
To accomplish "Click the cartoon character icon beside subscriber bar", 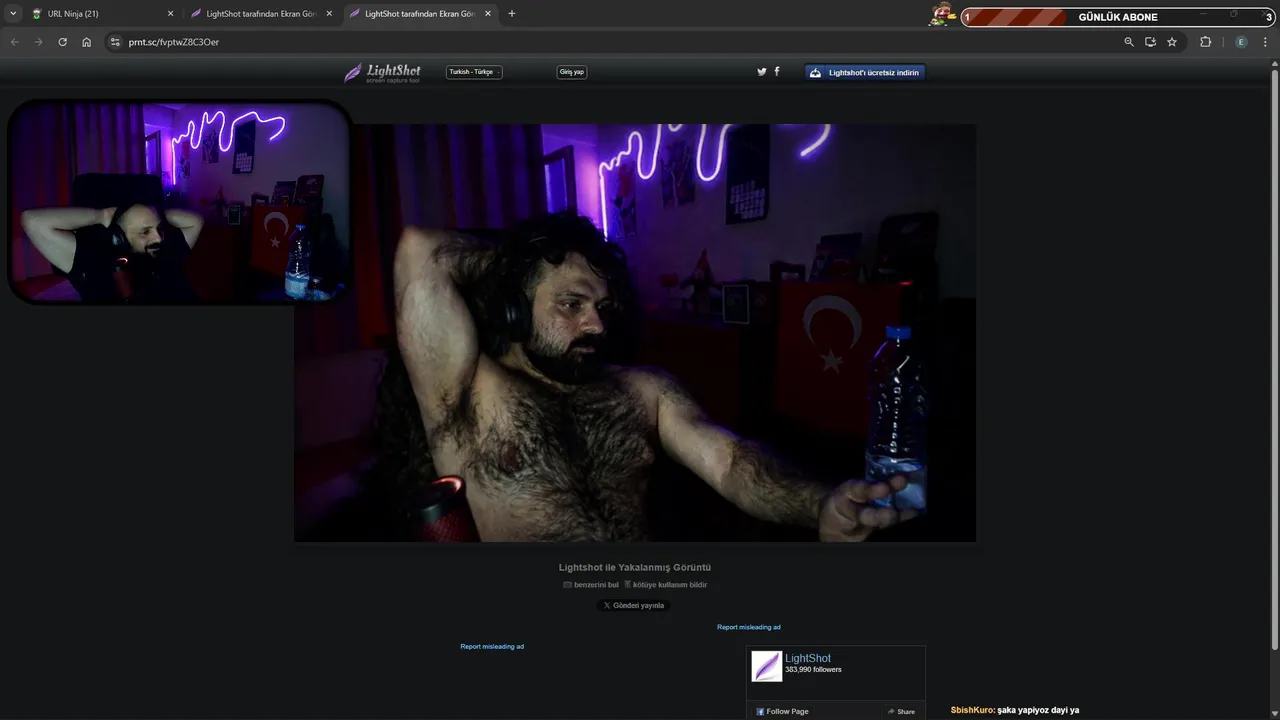I will pos(943,15).
